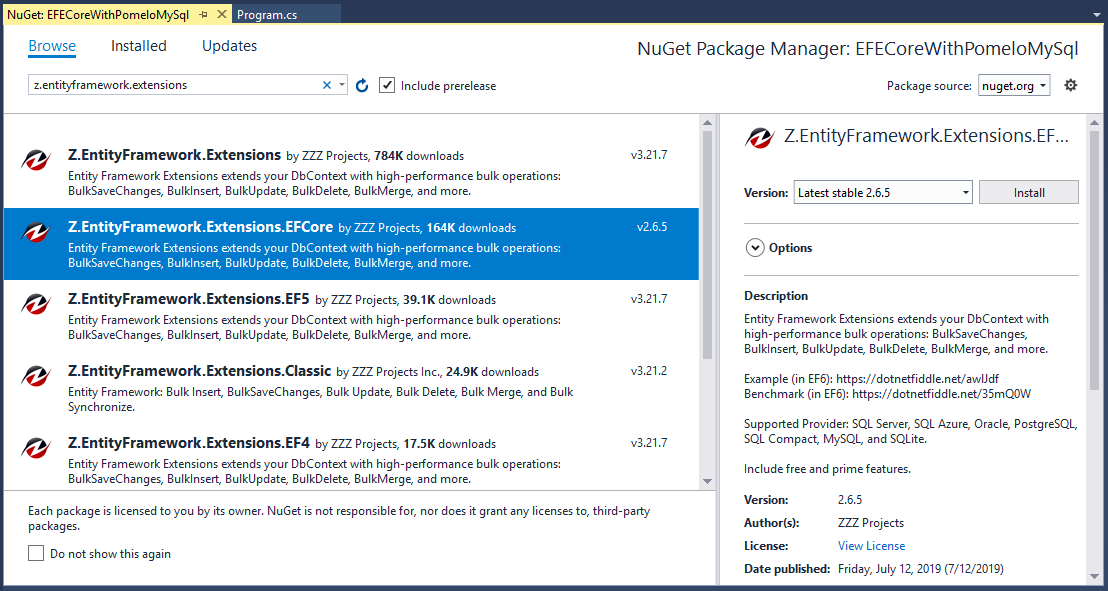Switch to Browse tab
Image resolution: width=1108 pixels, height=591 pixels.
(52, 46)
